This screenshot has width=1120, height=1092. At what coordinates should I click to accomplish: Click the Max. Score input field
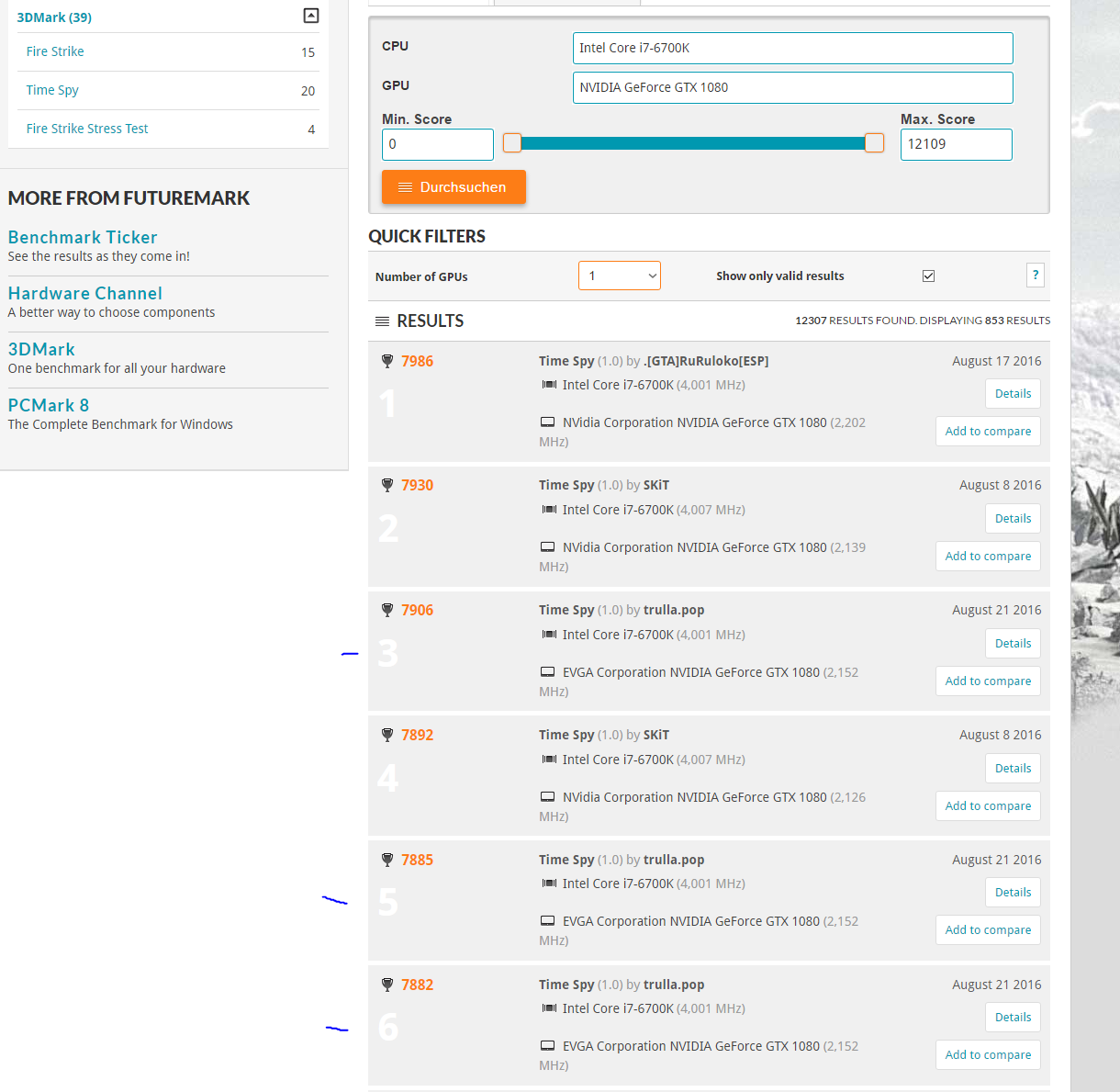click(x=957, y=144)
